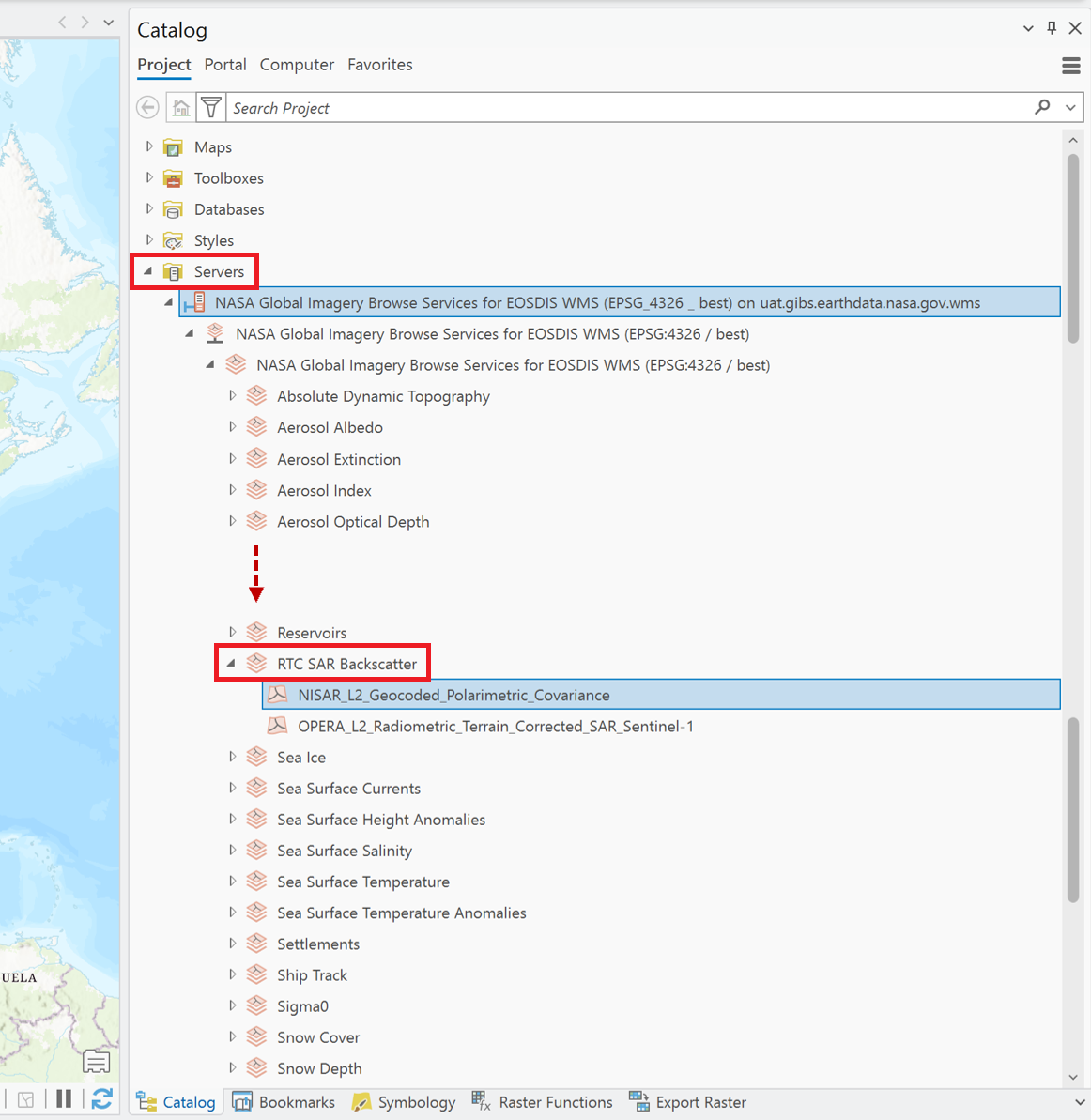Screen dimensions: 1091x1120
Task: Click the search magnifier icon
Action: pyautogui.click(x=1042, y=107)
